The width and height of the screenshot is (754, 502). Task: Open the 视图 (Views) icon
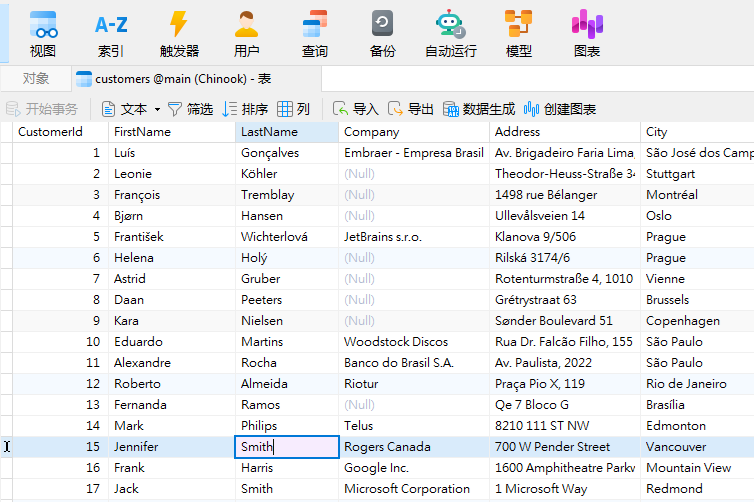point(43,34)
